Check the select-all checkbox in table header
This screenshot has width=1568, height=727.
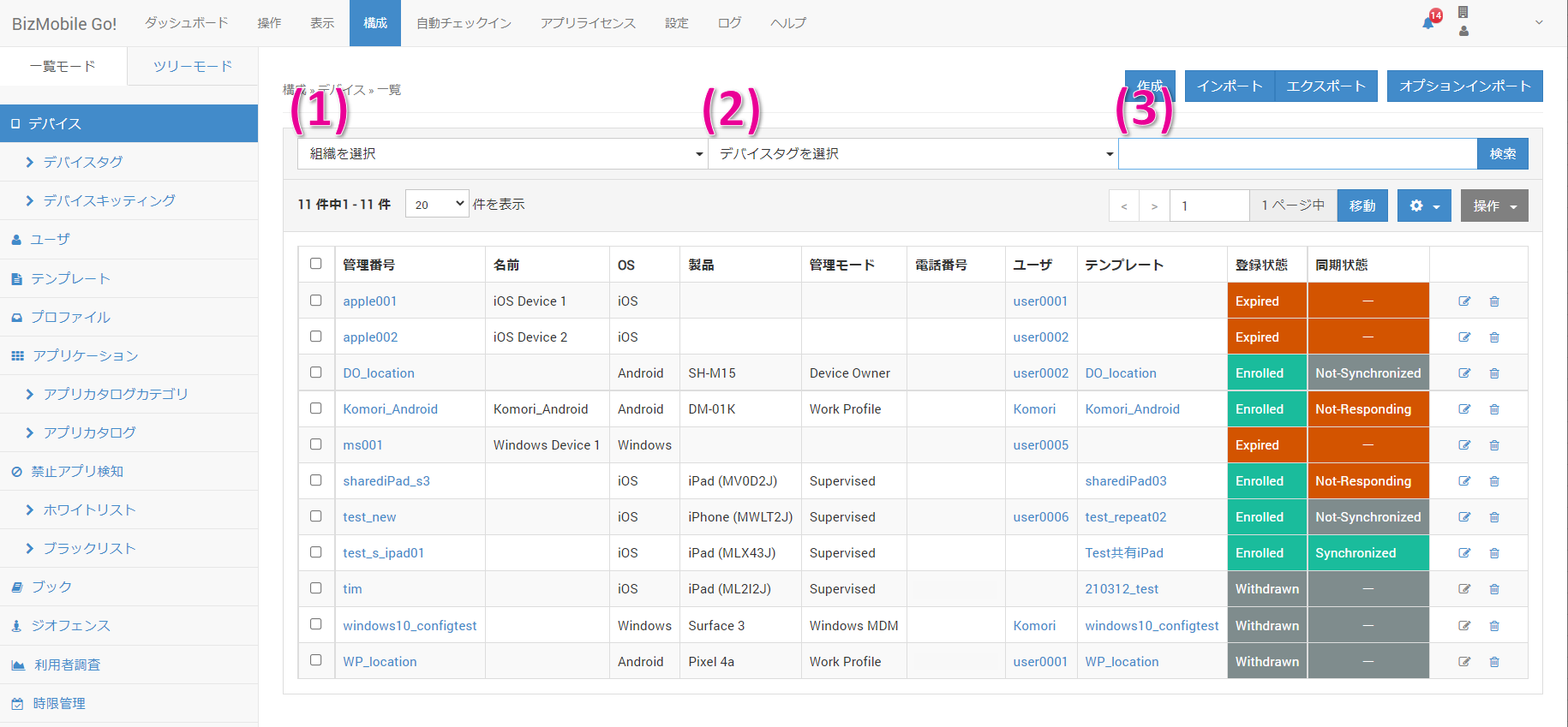316,264
